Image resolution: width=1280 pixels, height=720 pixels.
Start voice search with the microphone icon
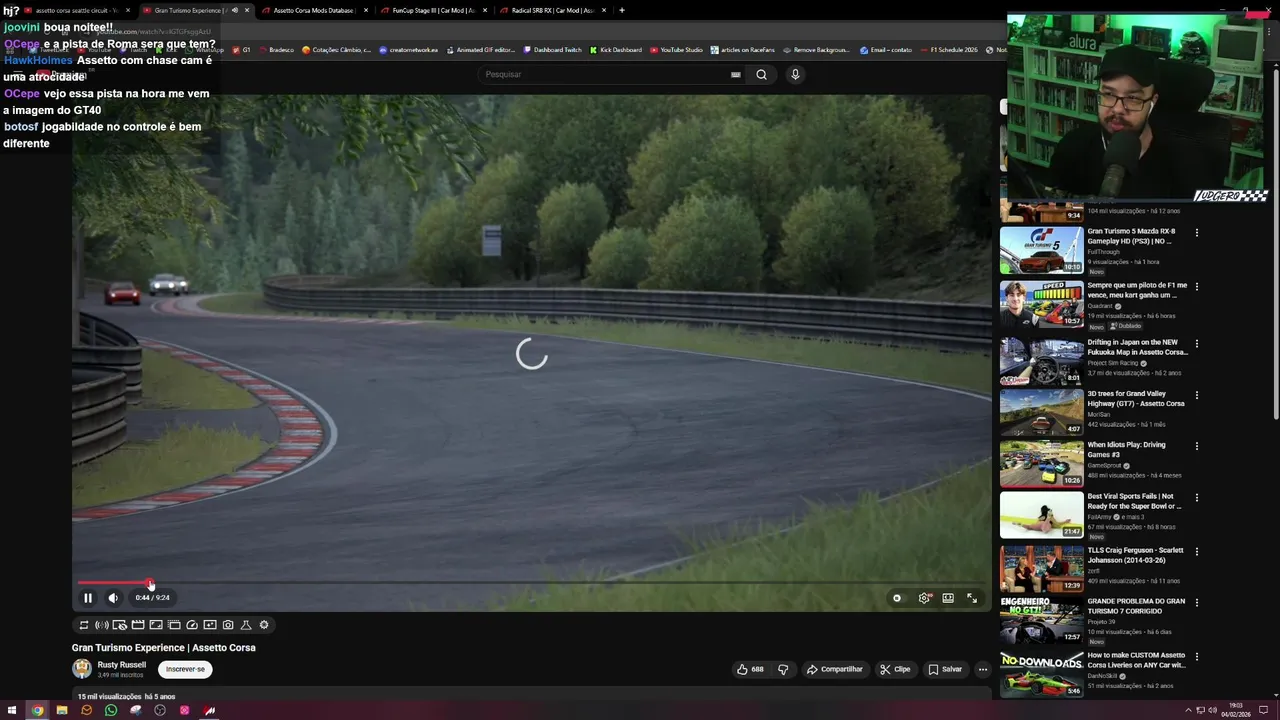coord(795,74)
